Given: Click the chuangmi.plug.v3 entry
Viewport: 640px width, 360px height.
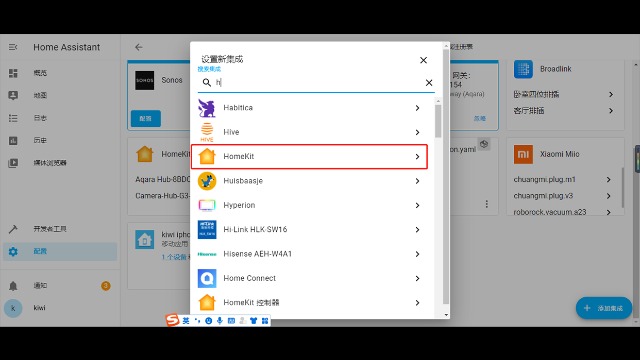Looking at the screenshot, I should (543, 196).
